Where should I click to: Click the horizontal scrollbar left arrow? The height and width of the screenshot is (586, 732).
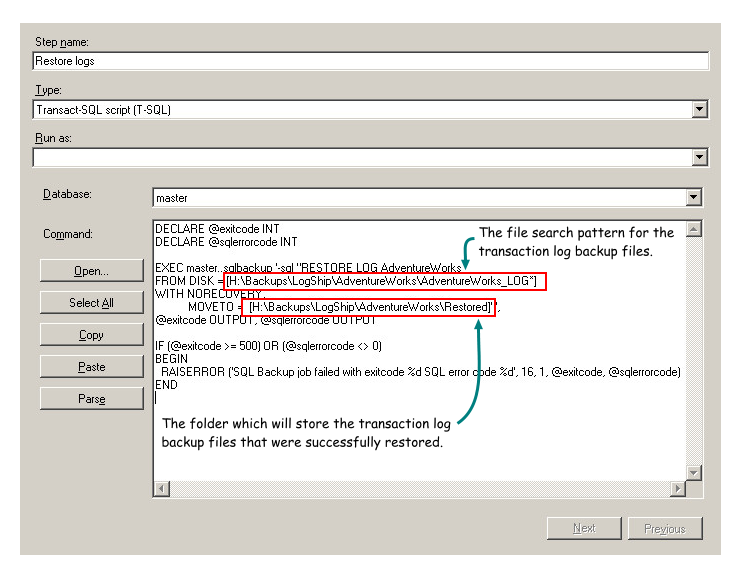pyautogui.click(x=161, y=488)
